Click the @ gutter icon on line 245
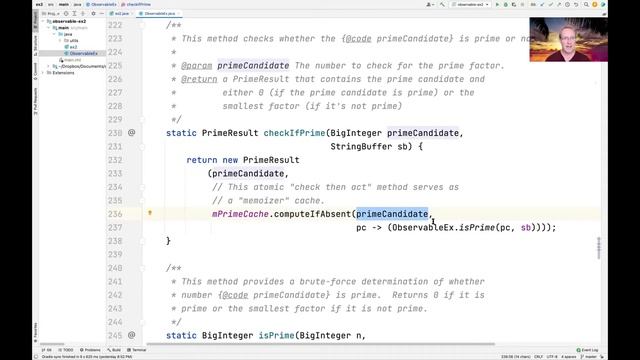This screenshot has height=360, width=640. pyautogui.click(x=131, y=335)
